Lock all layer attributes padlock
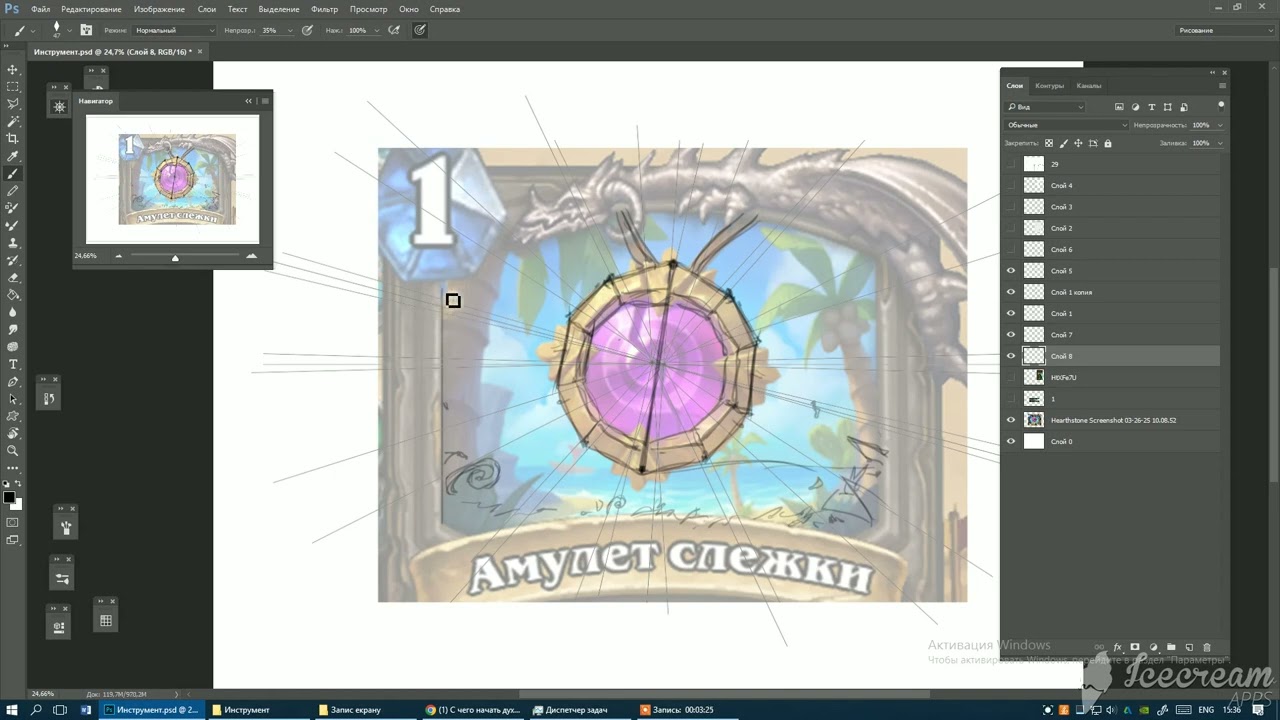Viewport: 1280px width, 720px height. click(x=1107, y=144)
